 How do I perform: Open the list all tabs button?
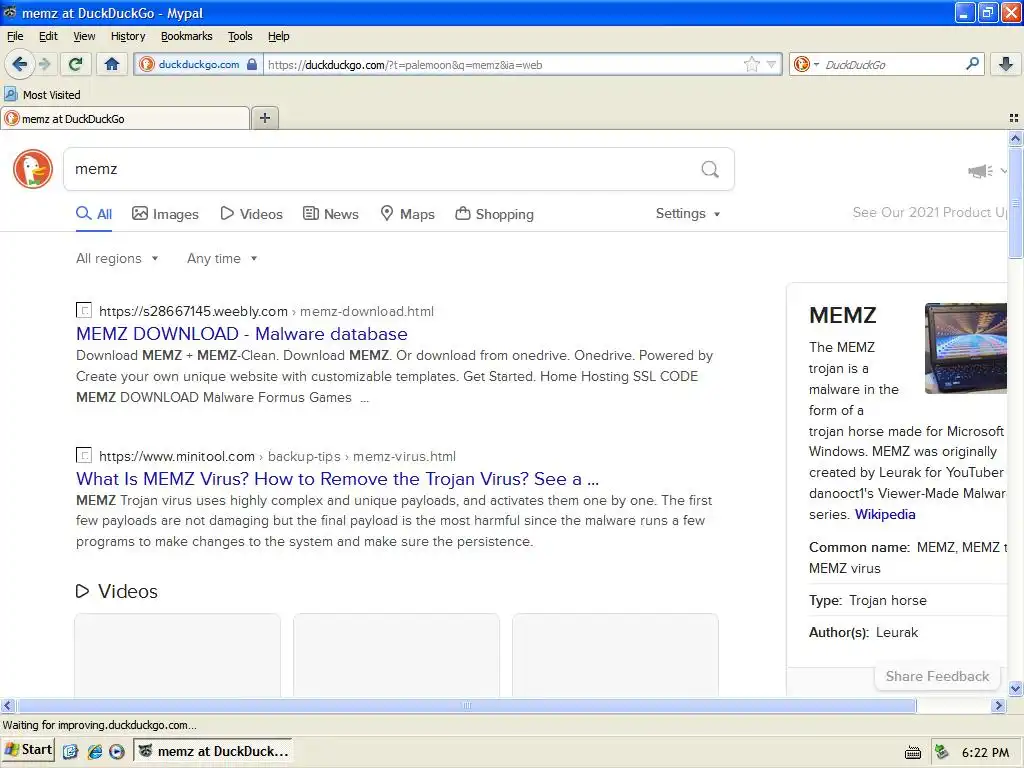coord(1014,118)
